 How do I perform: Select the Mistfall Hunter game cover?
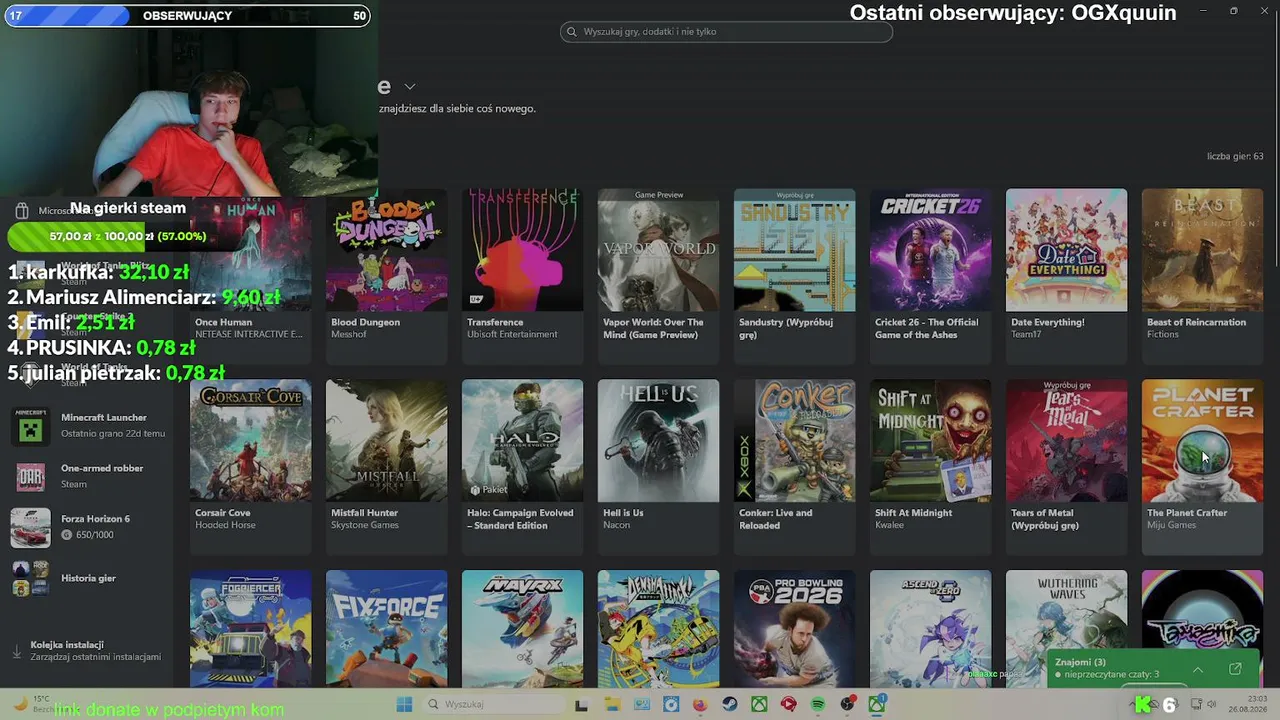point(386,440)
